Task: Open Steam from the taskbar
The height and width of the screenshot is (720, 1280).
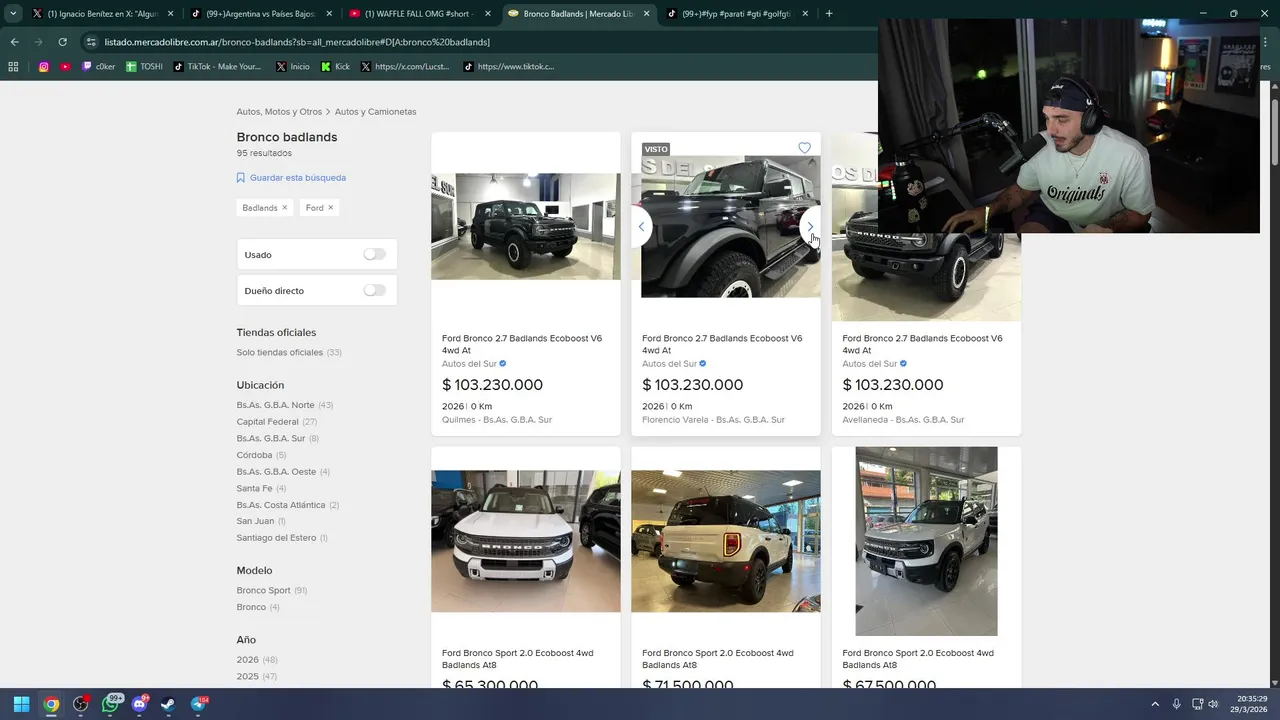Action: tap(169, 704)
